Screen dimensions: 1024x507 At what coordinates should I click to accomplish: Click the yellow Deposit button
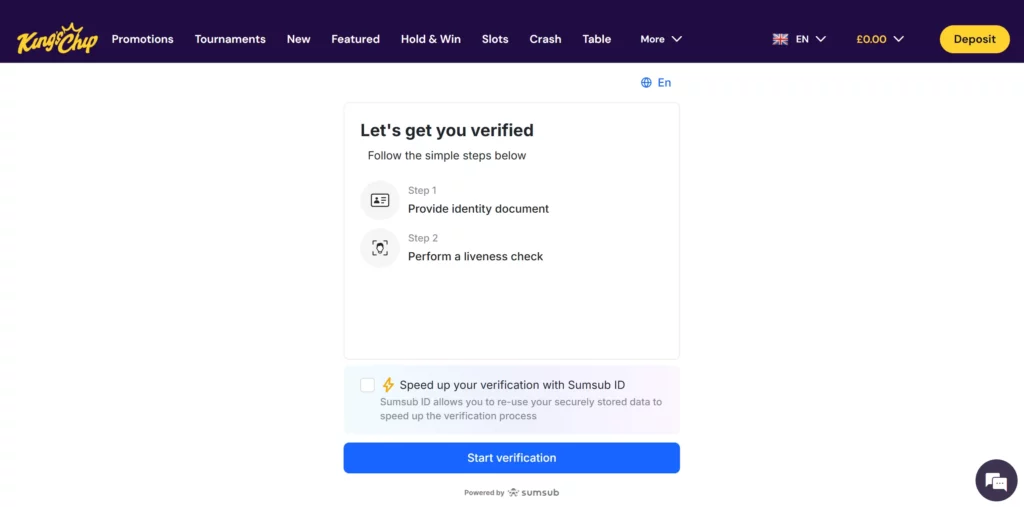[x=974, y=39]
